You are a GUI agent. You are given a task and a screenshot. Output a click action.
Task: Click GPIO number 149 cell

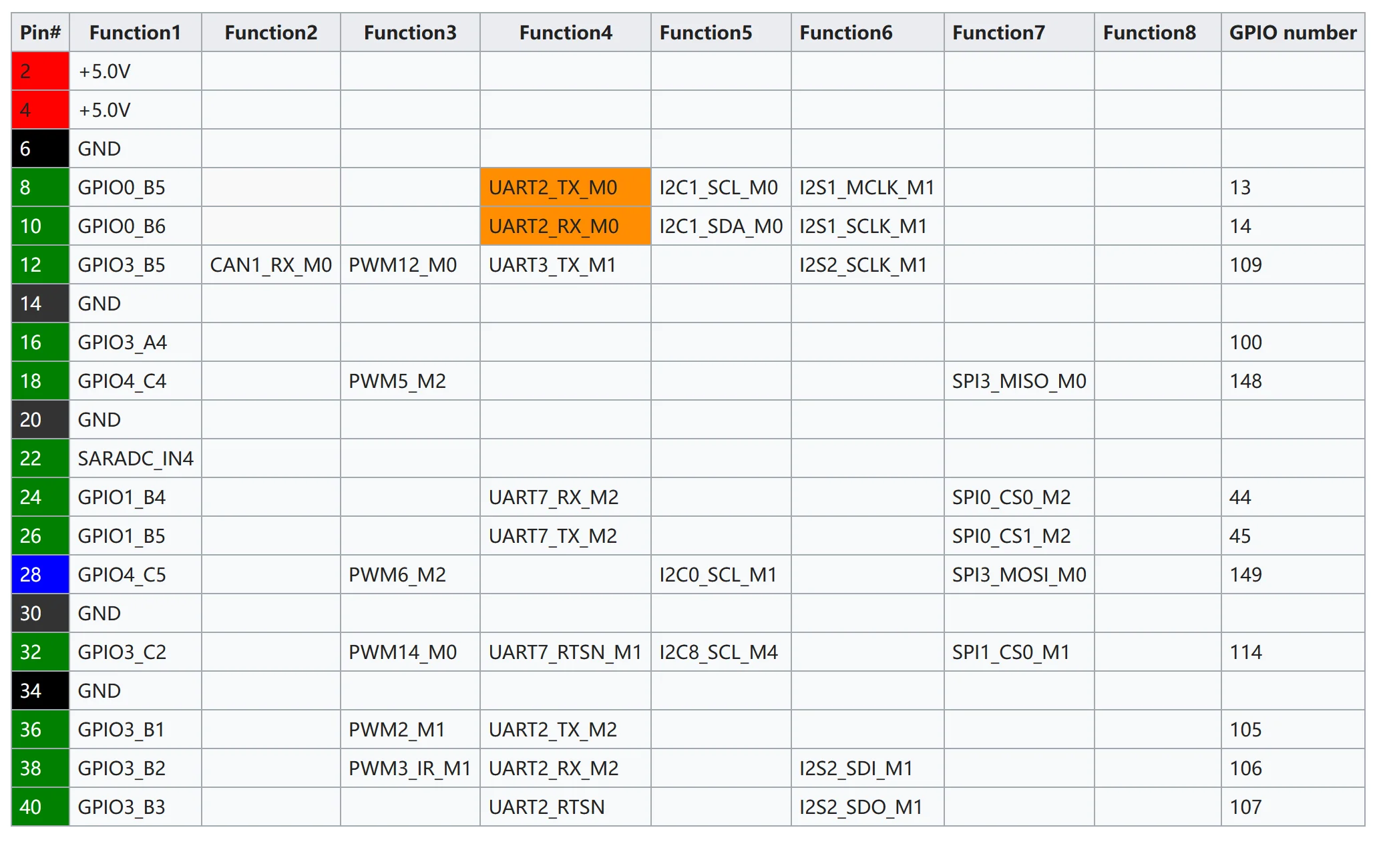coord(1245,575)
